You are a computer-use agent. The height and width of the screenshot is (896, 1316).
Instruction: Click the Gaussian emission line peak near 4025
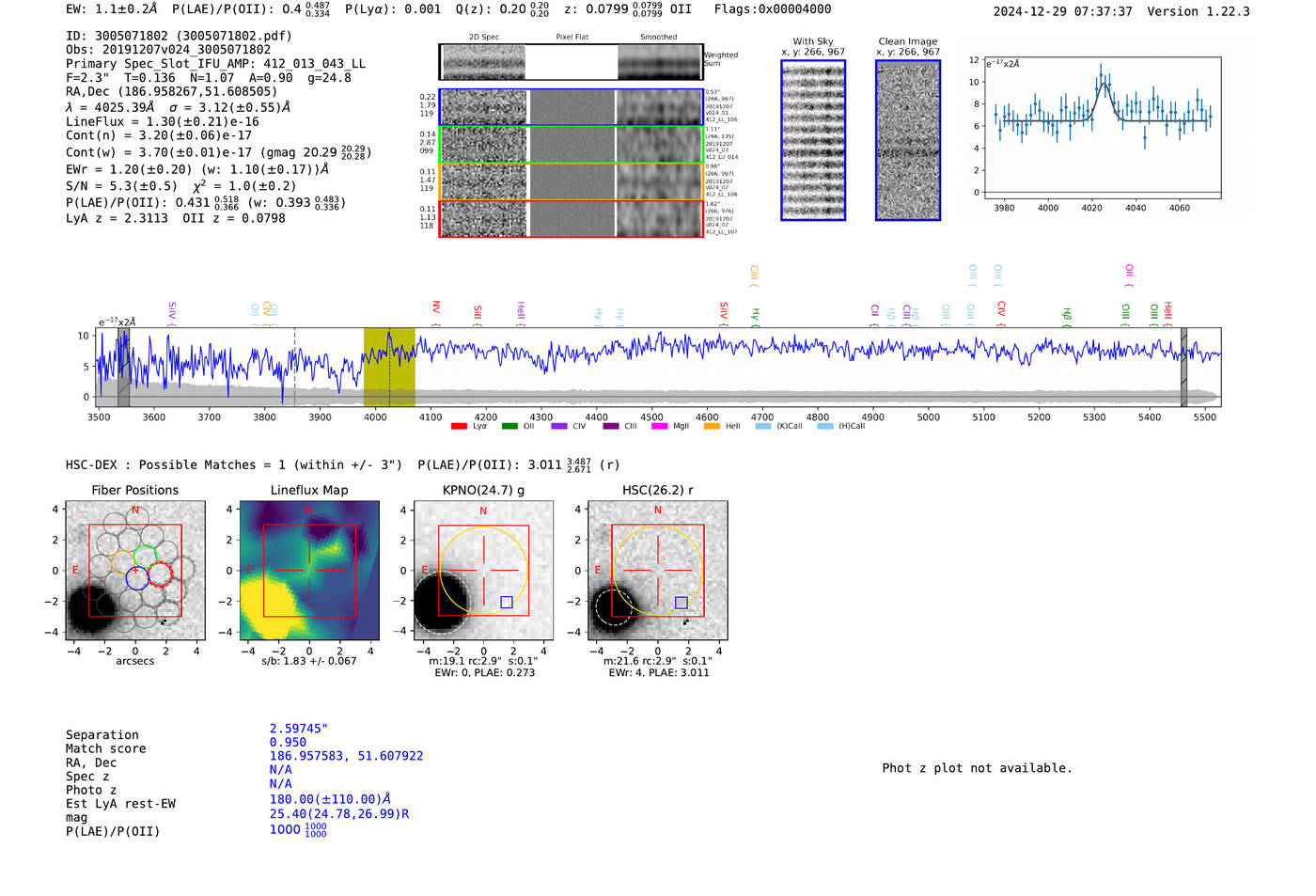(x=1102, y=84)
